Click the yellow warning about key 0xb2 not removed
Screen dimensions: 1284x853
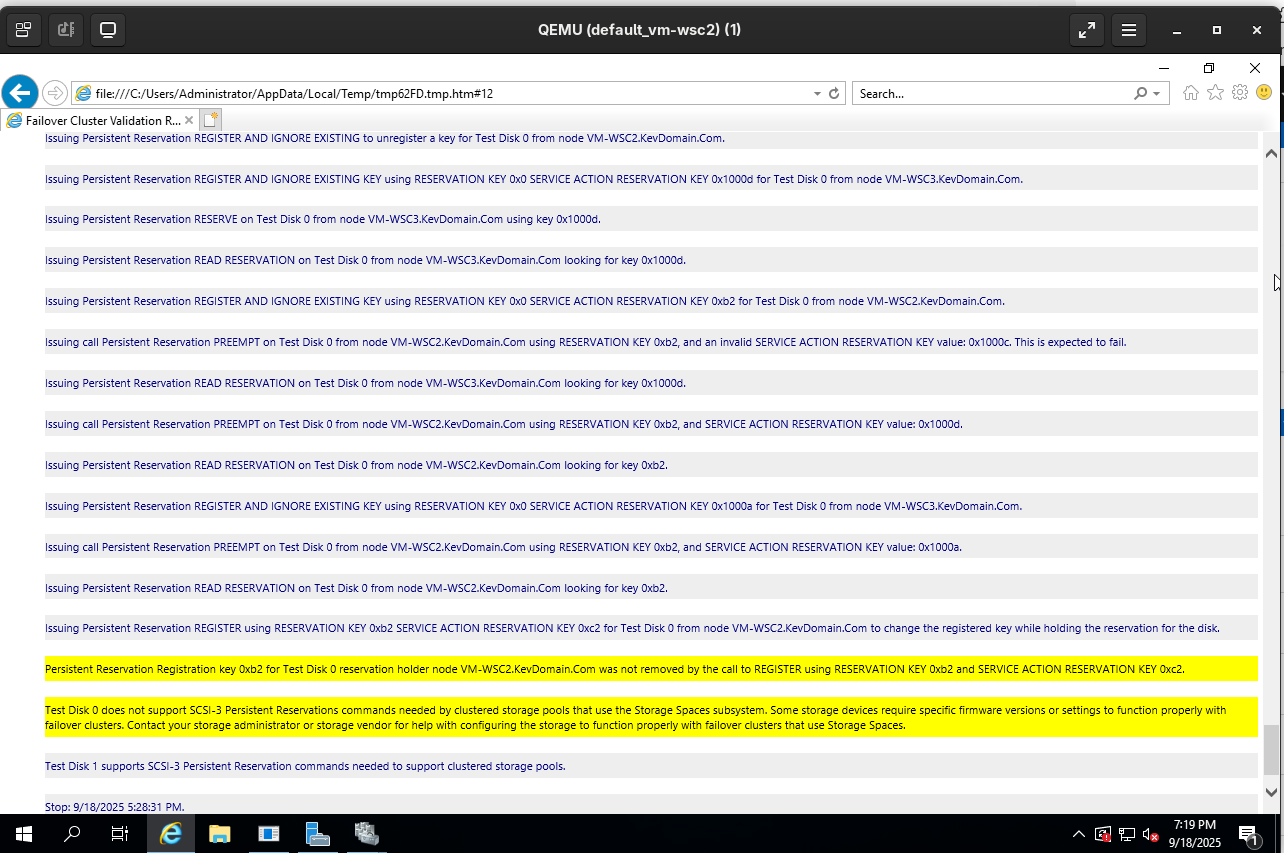pos(651,669)
